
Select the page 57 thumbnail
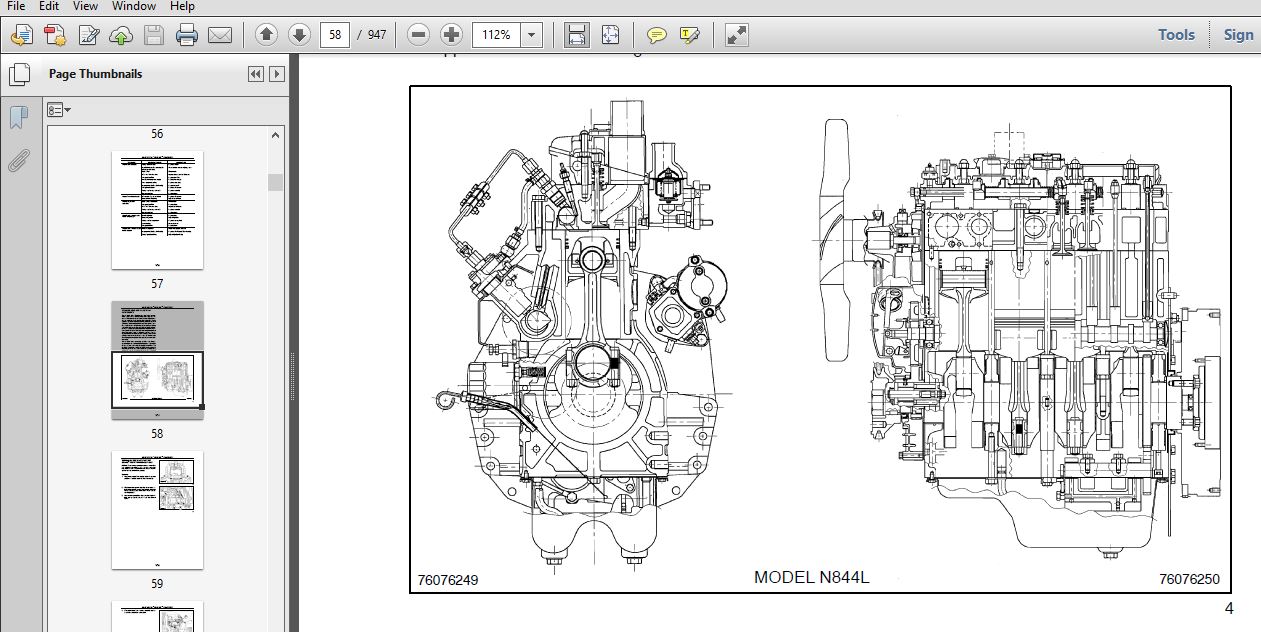tap(157, 210)
